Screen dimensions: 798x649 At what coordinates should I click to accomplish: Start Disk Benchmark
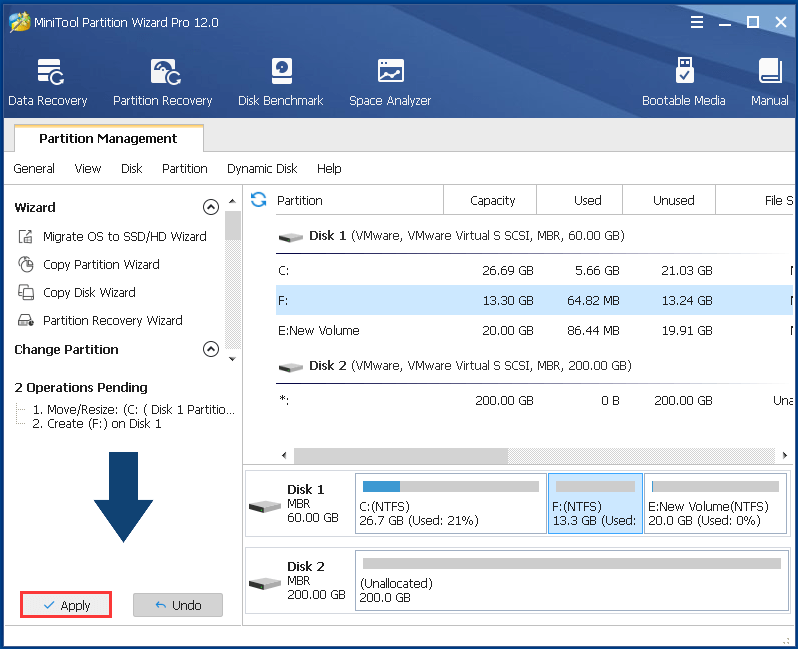coord(280,82)
